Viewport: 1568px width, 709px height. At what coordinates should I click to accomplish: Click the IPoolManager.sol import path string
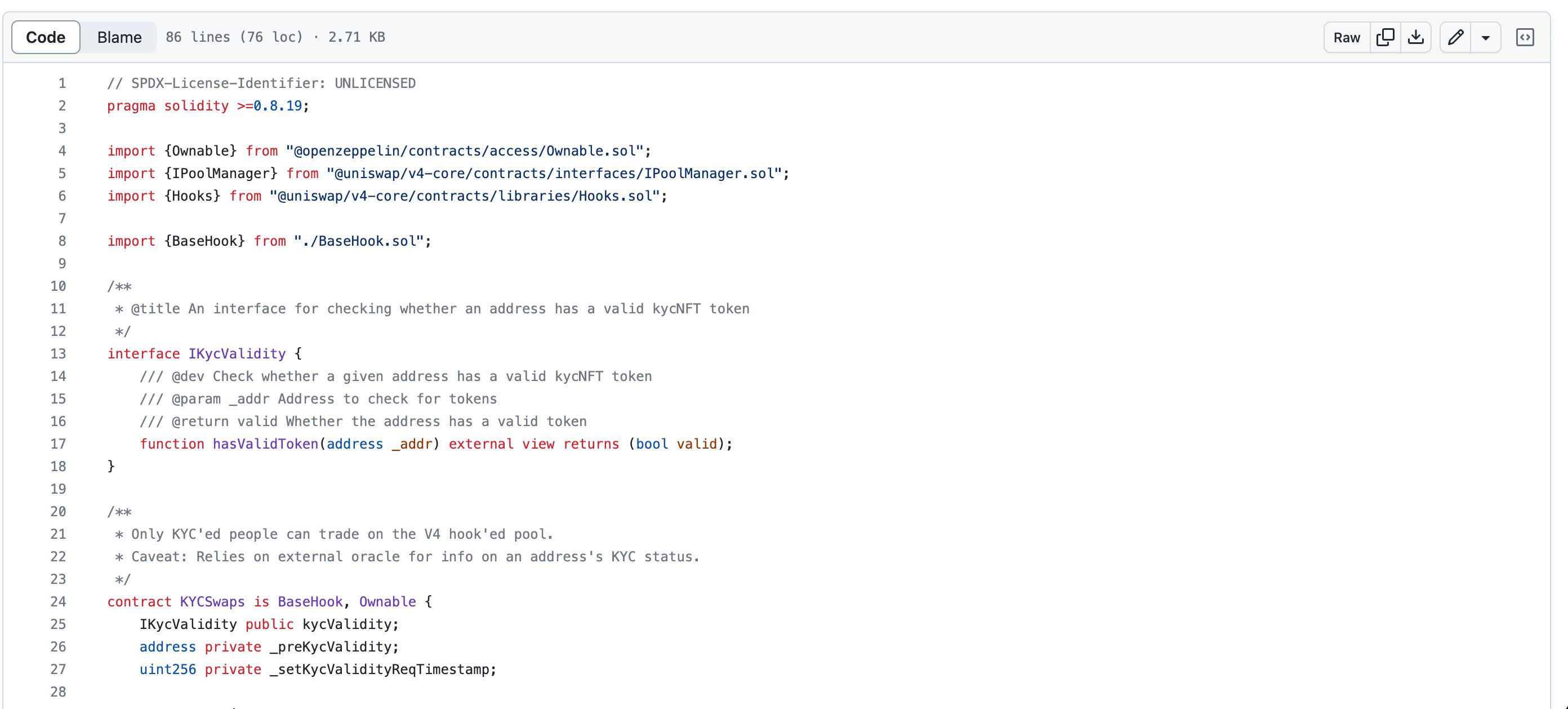554,174
